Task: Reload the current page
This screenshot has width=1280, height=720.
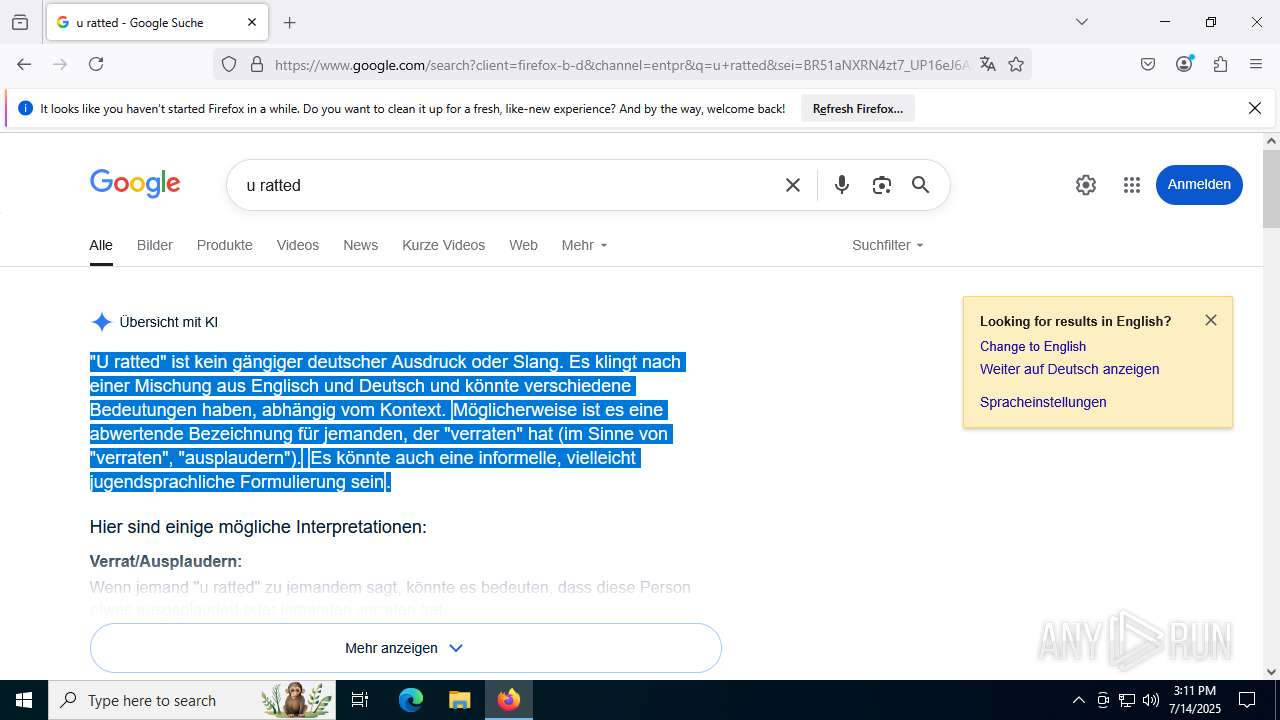Action: [96, 64]
